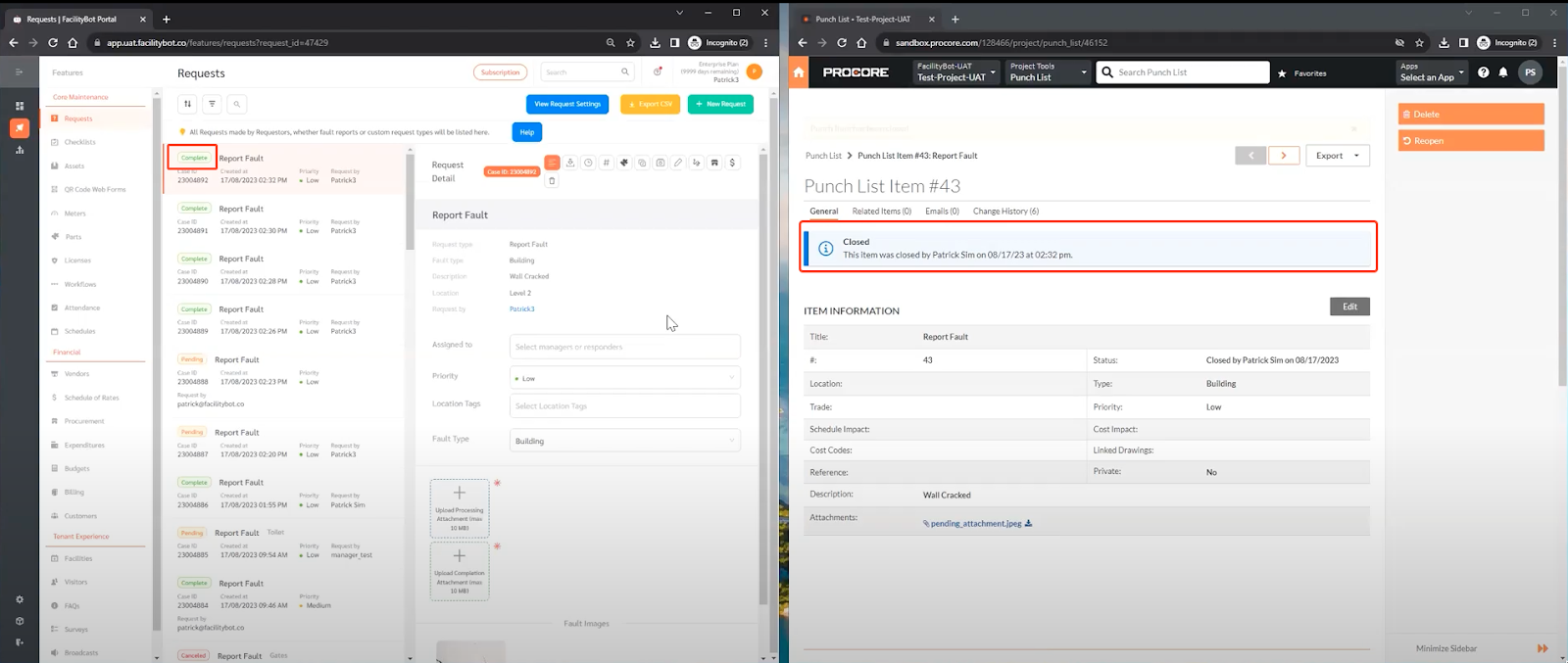The image size is (1568, 663).
Task: Select the hashtag icon in Request Detail
Action: pyautogui.click(x=606, y=163)
